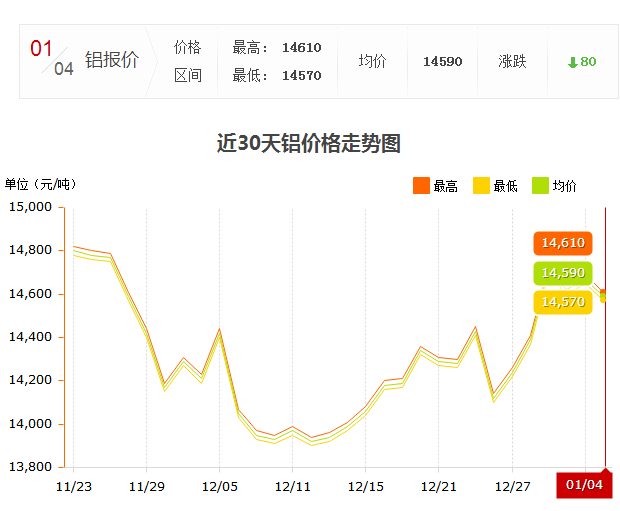Click the 12/27 date on the axis
Image resolution: width=620 pixels, height=511 pixels.
click(512, 485)
